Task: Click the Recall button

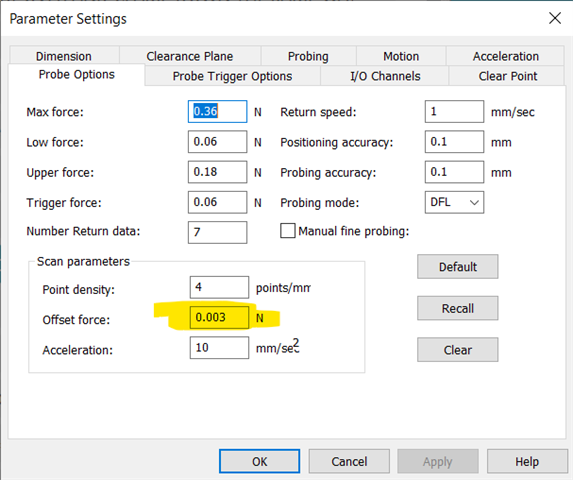Action: point(458,308)
